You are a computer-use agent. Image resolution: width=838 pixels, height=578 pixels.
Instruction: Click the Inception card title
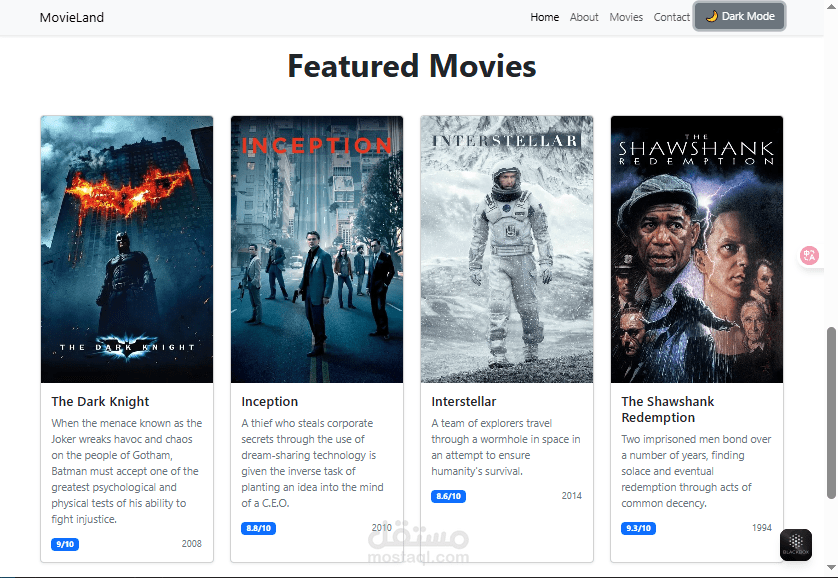click(x=269, y=402)
